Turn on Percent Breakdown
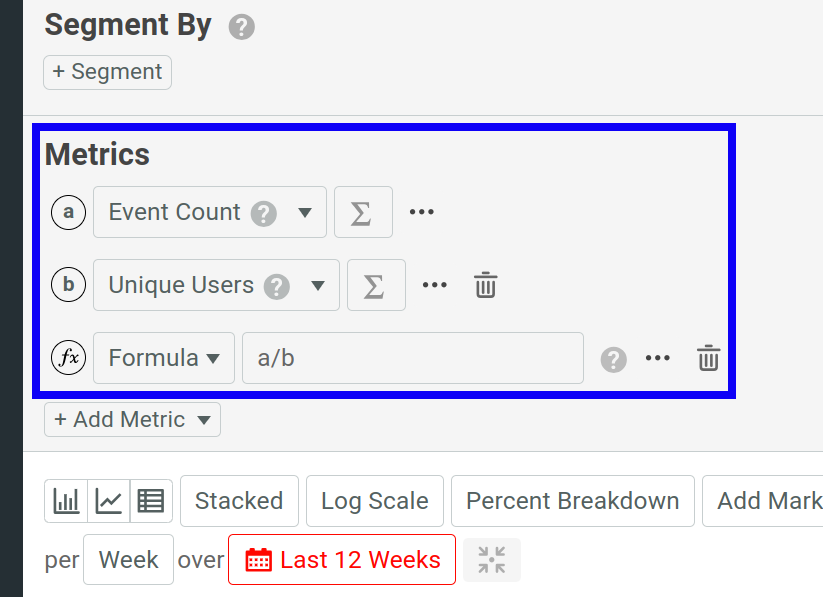 pos(572,501)
